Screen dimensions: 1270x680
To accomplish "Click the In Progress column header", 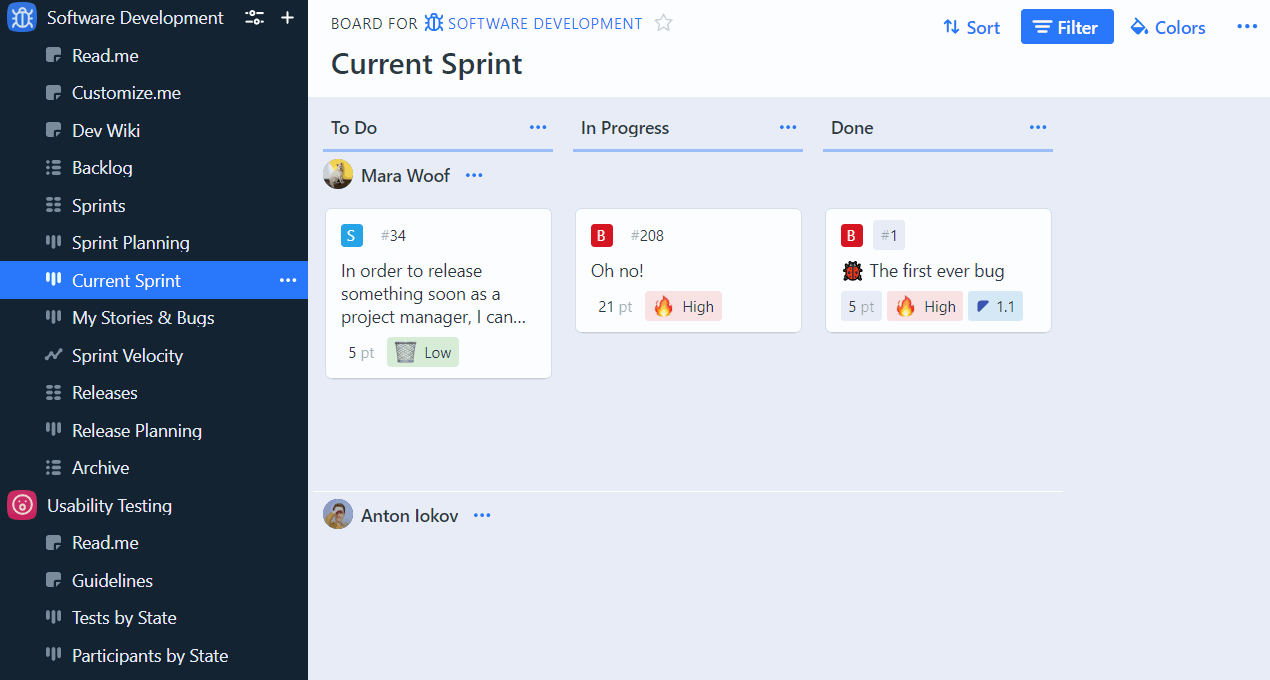I will coord(625,127).
